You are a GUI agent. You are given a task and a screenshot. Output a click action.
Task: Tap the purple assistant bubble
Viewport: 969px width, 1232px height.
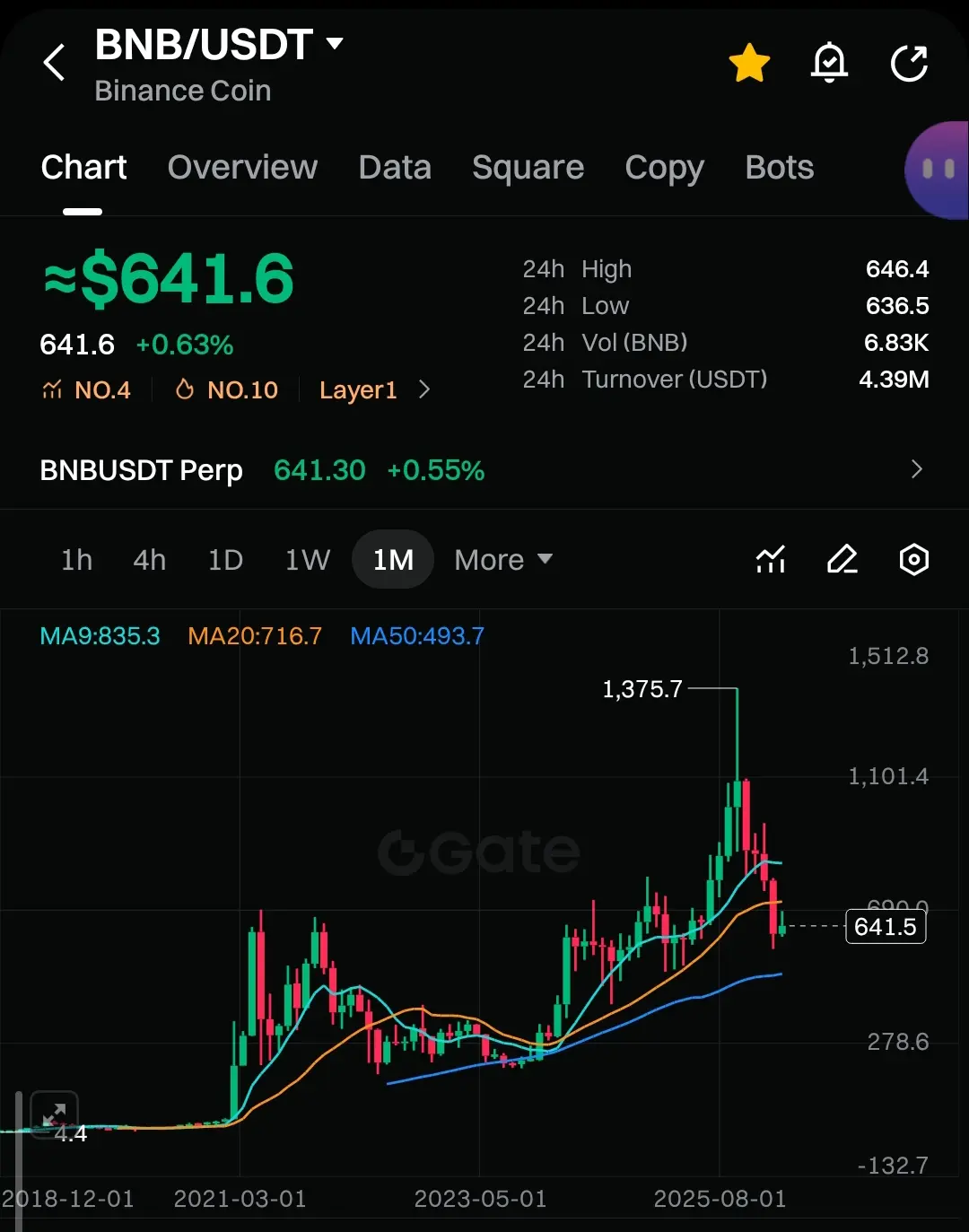coord(937,170)
